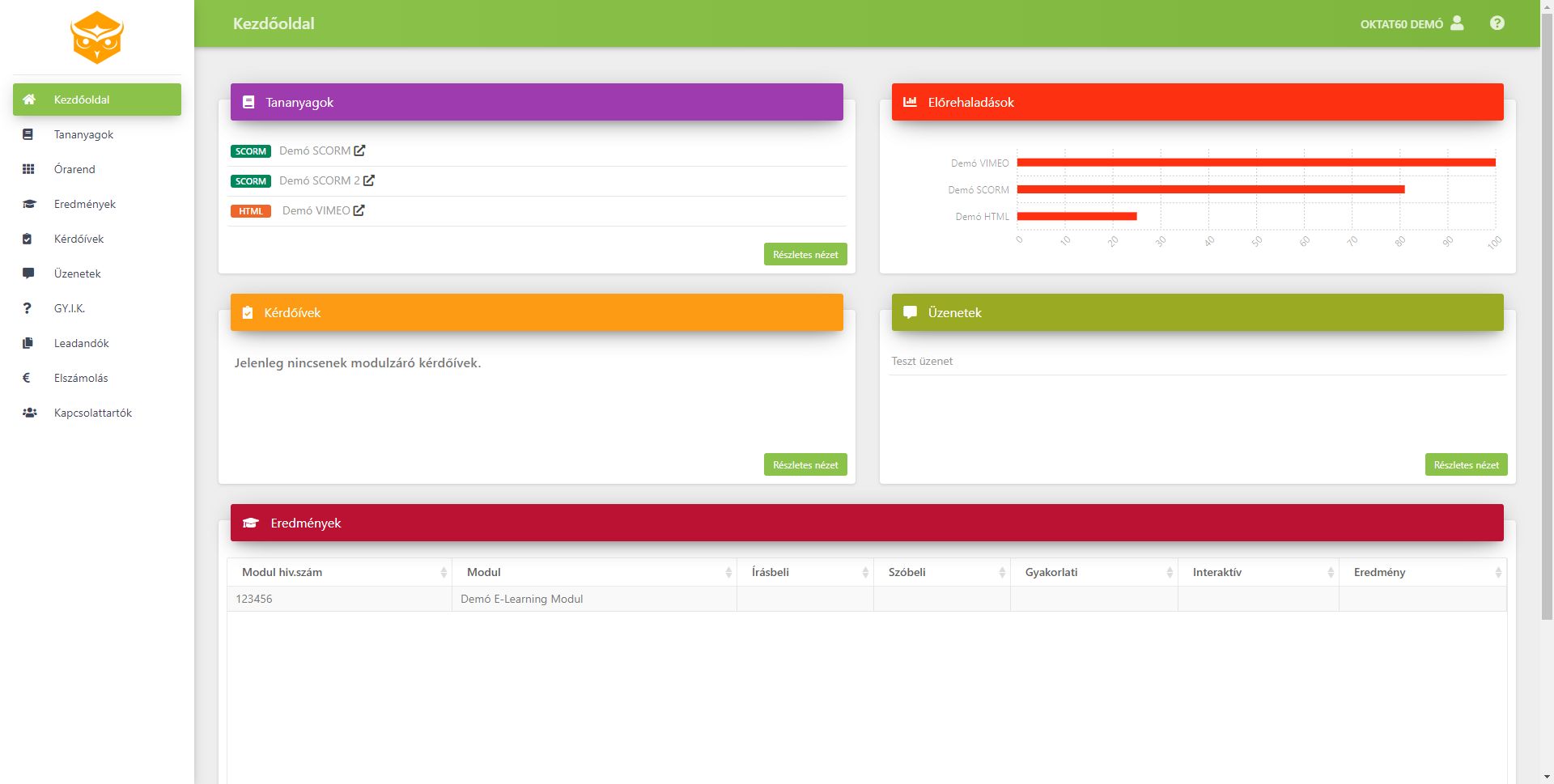Open the help question mark icon
This screenshot has width=1554, height=784.
tap(1497, 23)
